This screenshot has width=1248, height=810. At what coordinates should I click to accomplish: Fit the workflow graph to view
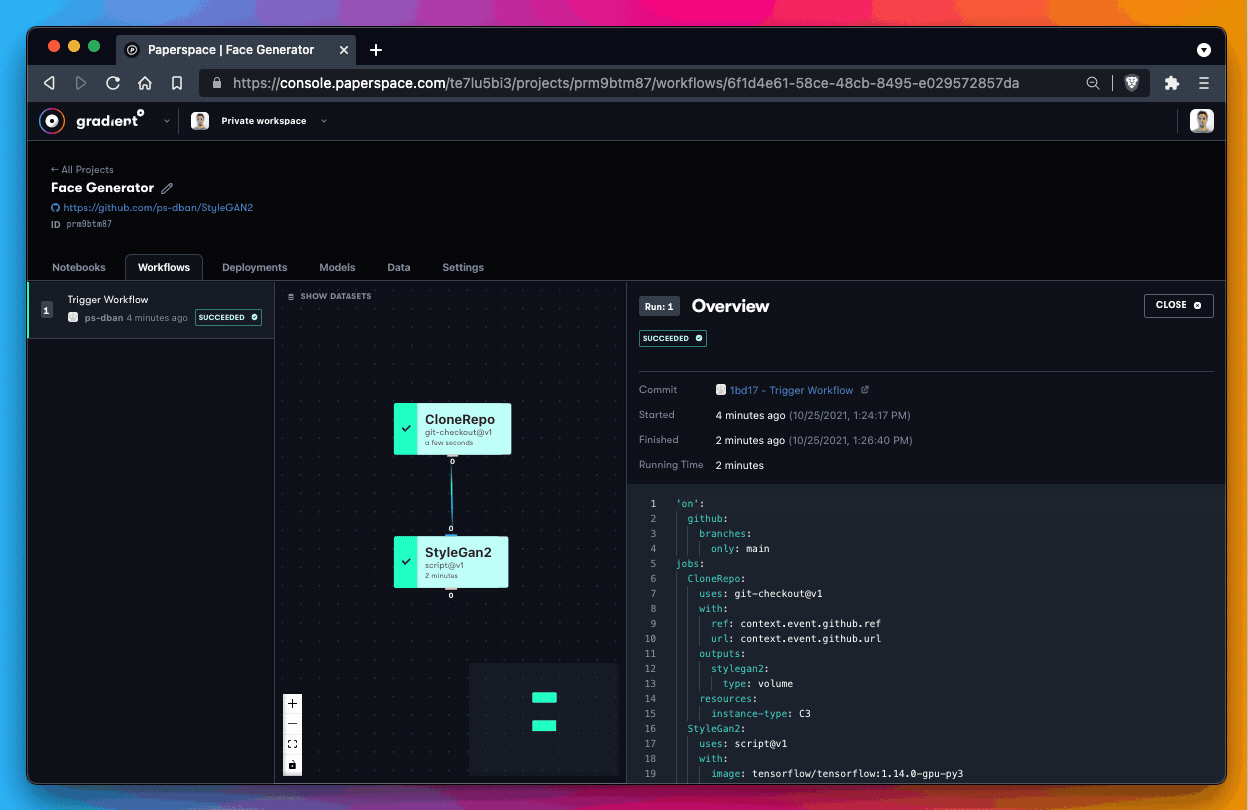click(x=292, y=744)
